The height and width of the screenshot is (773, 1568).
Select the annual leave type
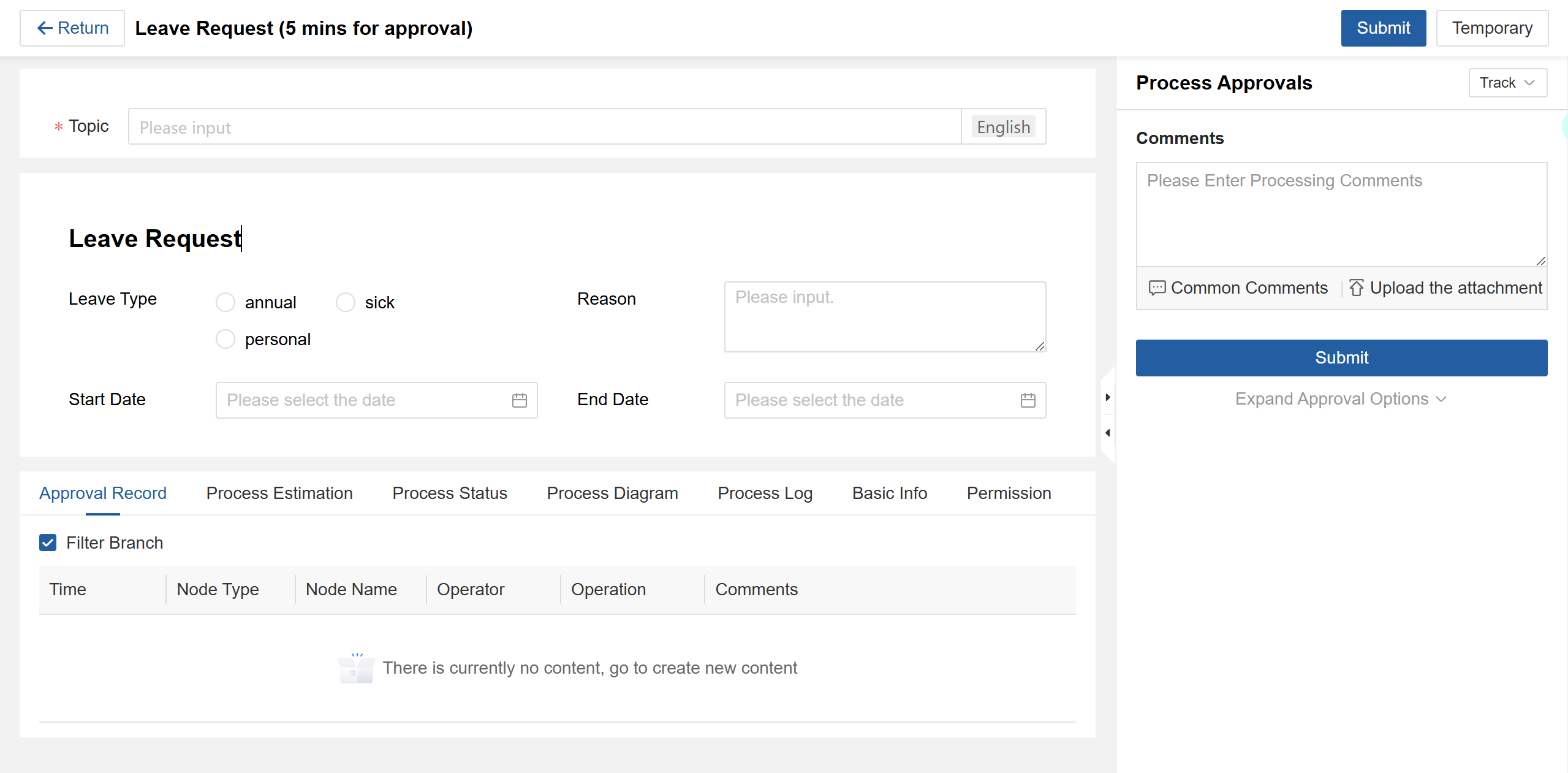click(225, 302)
